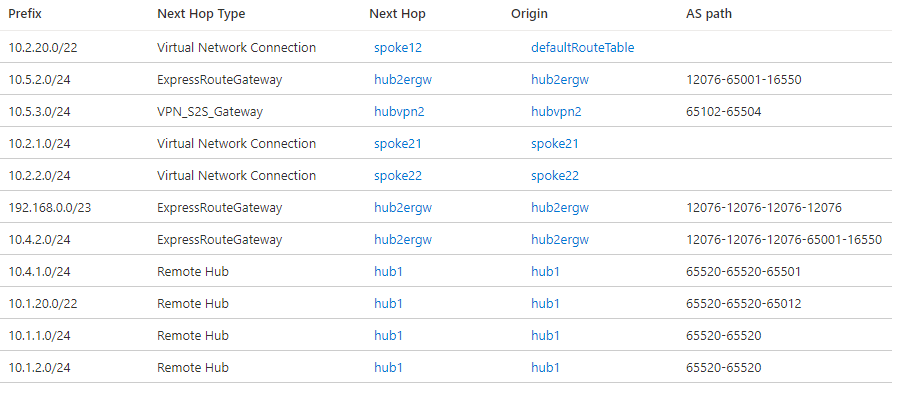Select hub2ergw origin for 10.5.2.0/24 route
The width and height of the screenshot is (910, 395).
[559, 79]
